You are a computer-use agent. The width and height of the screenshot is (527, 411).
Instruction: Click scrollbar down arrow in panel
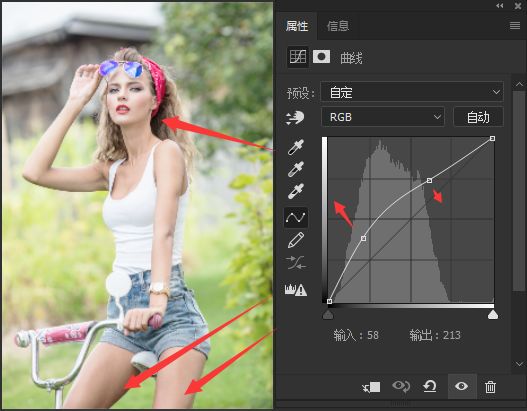coord(519,364)
